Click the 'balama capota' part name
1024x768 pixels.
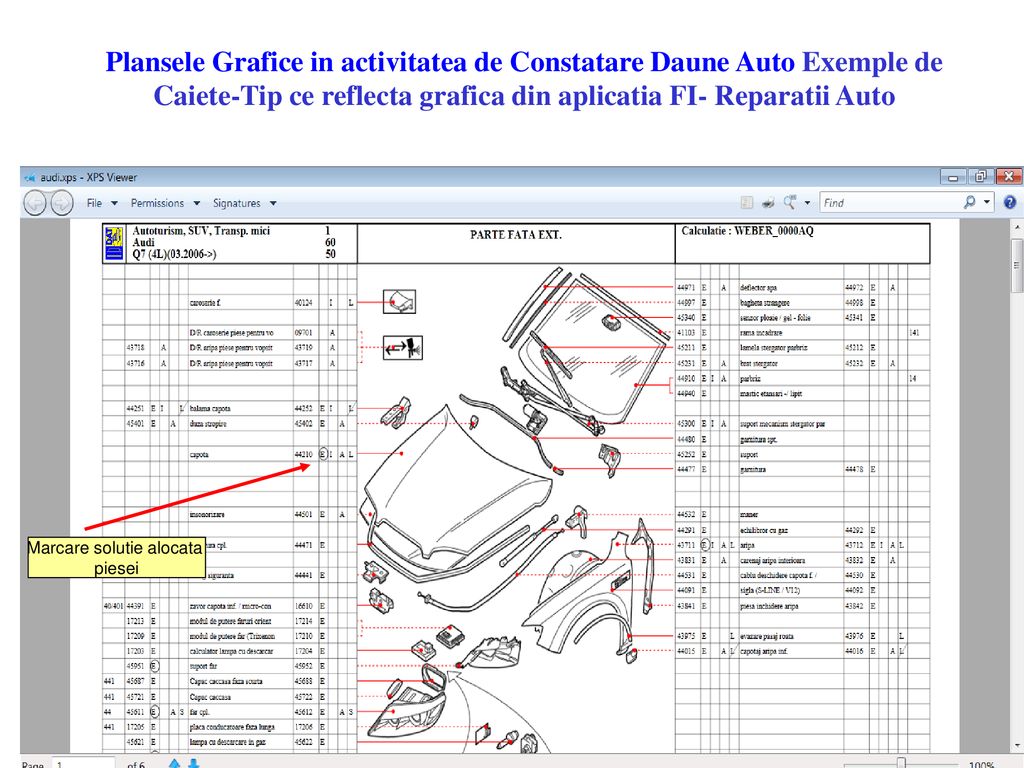click(x=210, y=409)
